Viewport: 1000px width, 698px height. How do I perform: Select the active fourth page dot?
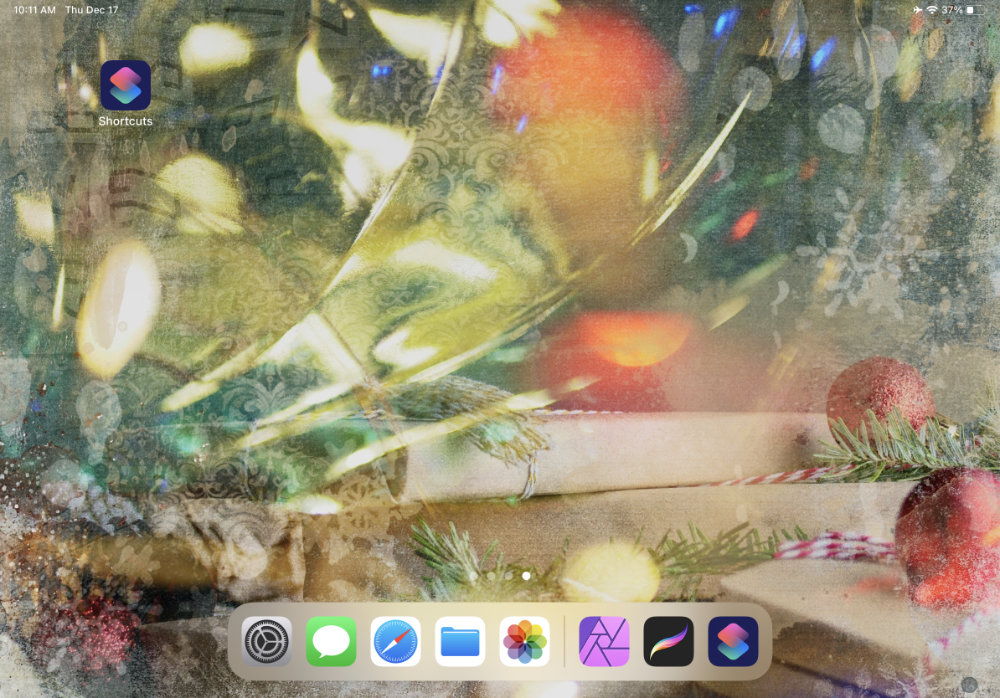coord(526,575)
